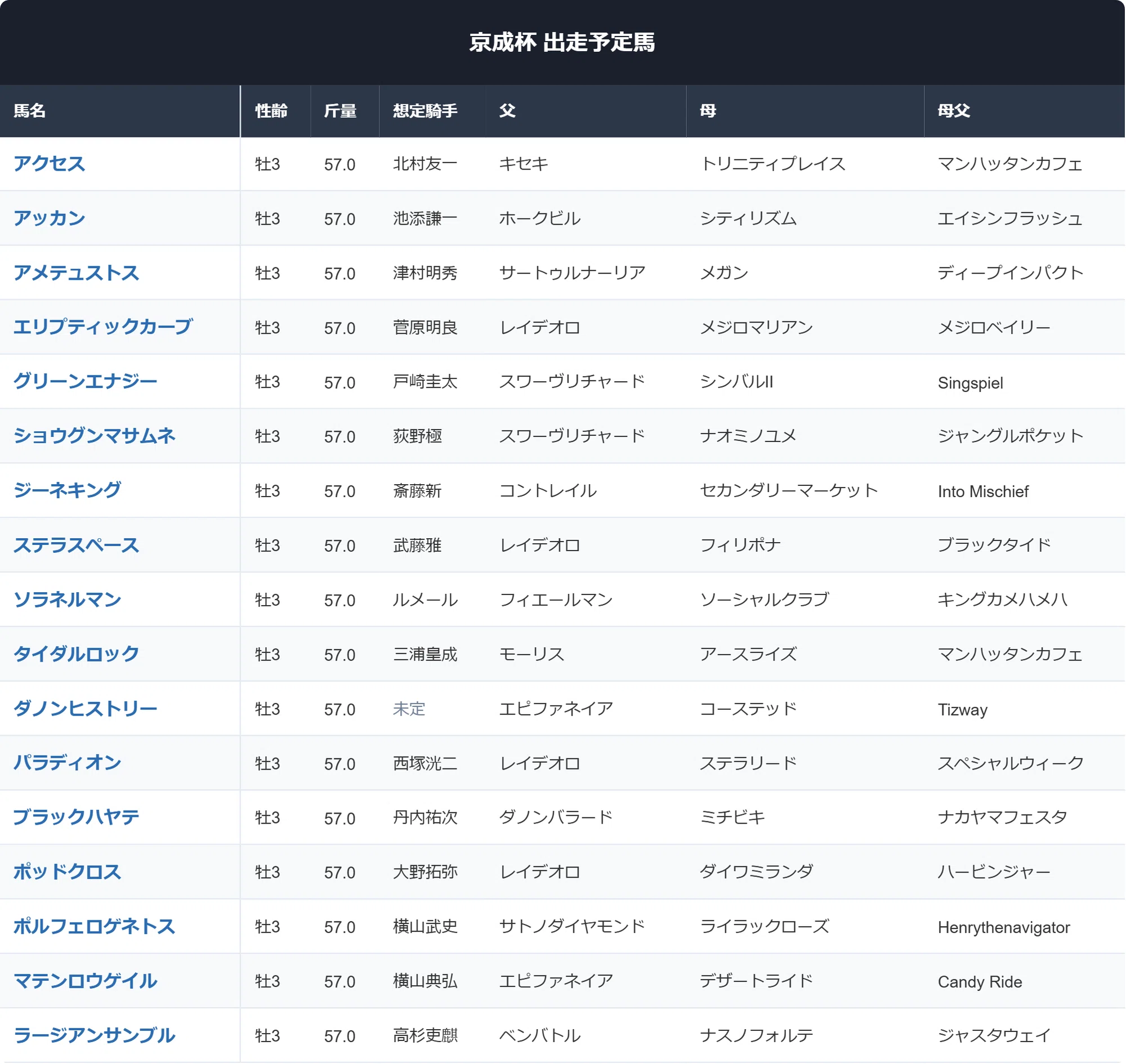This screenshot has width=1126, height=1064.
Task: Open the ダノンヒストリー horse link
Action: click(x=86, y=709)
